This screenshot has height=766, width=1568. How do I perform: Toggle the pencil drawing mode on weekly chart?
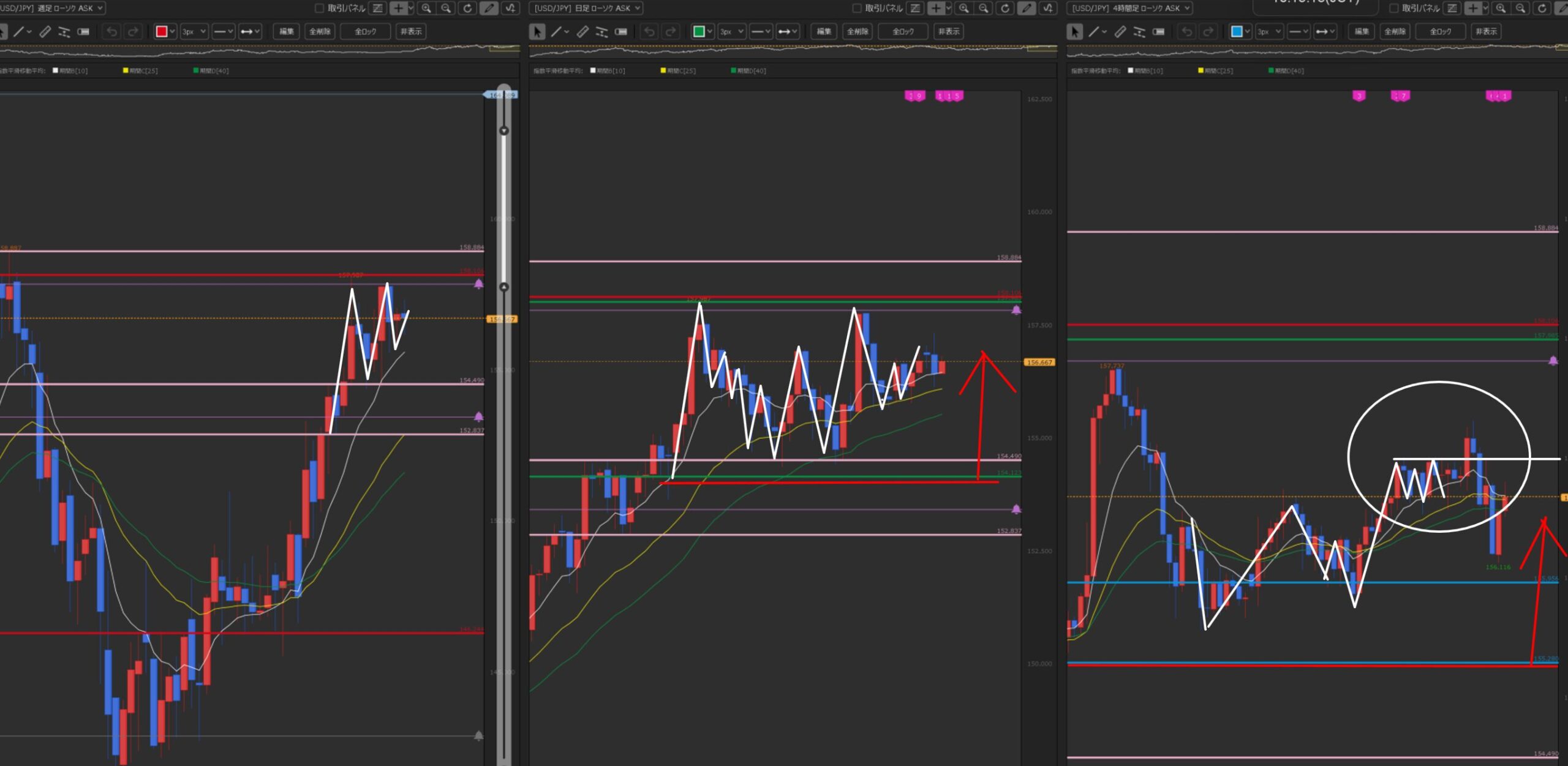click(488, 8)
